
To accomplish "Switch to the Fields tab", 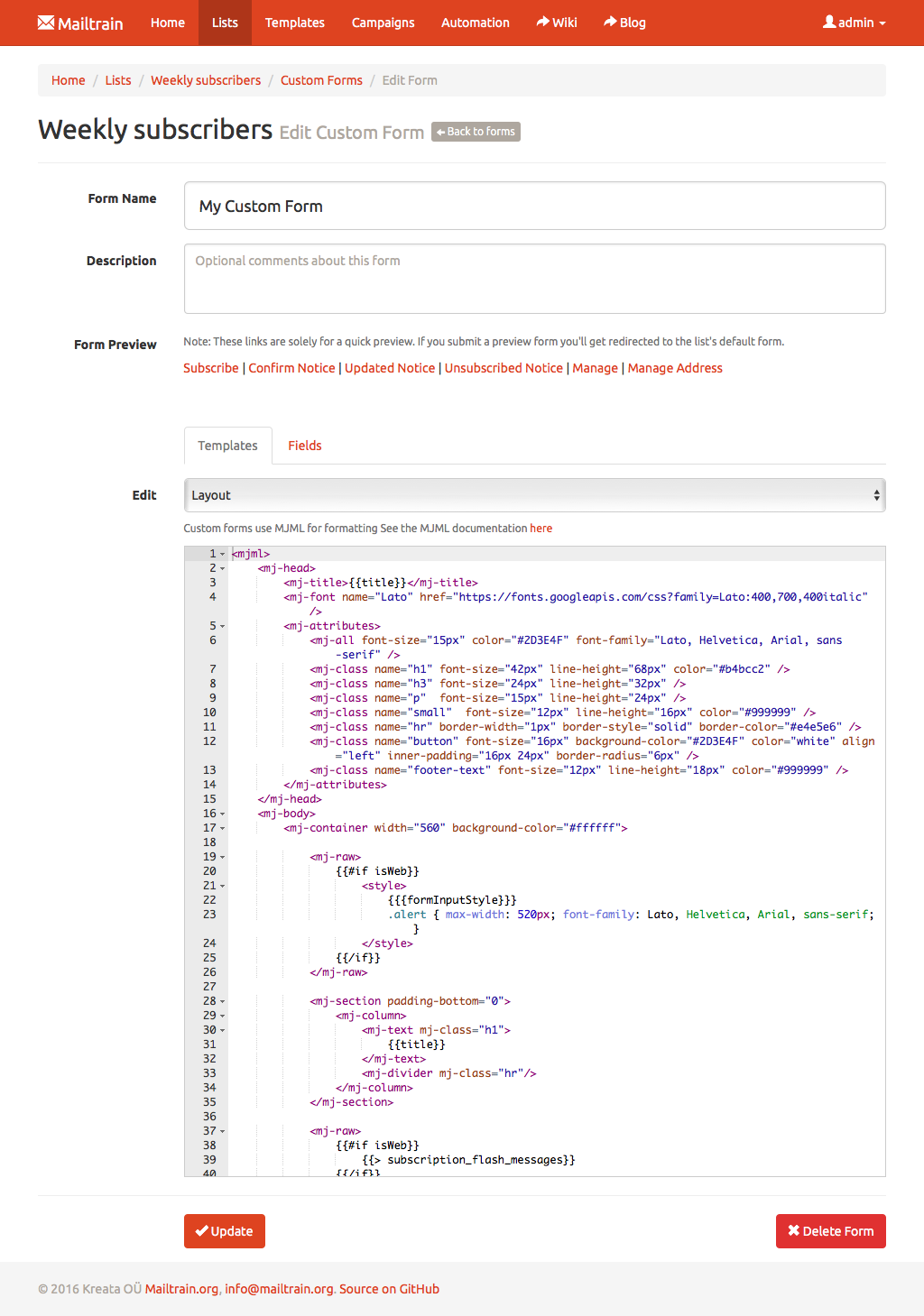I will [x=304, y=445].
